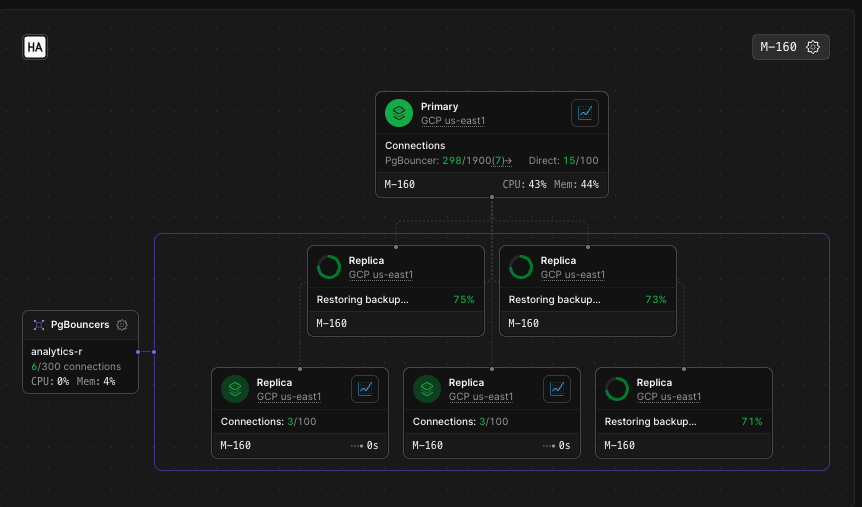Click the 73% restore progress value

(x=655, y=300)
